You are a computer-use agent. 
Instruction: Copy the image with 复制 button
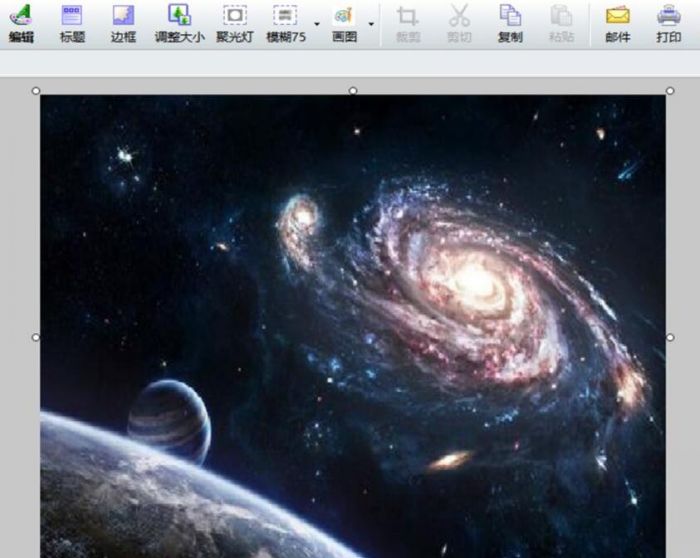(510, 23)
